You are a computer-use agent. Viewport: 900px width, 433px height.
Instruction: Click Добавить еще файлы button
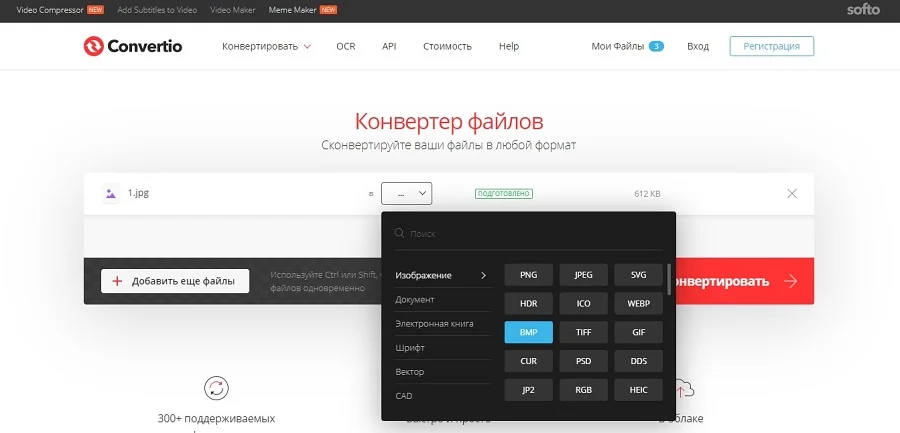(175, 281)
